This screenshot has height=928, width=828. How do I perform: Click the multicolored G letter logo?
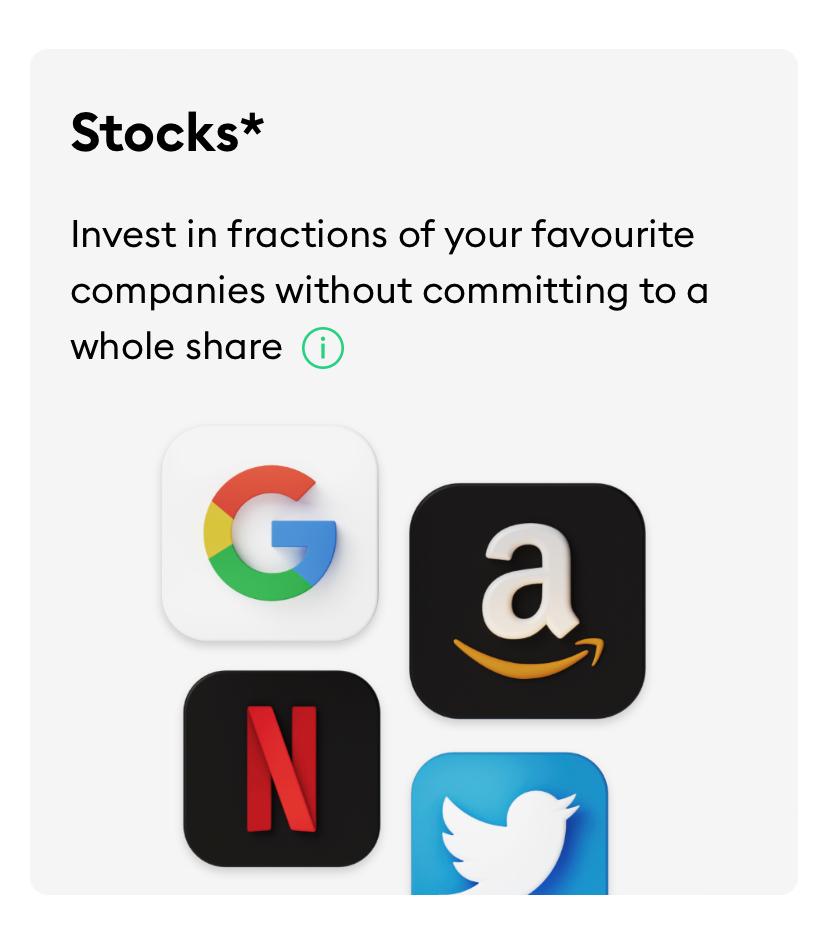270,532
